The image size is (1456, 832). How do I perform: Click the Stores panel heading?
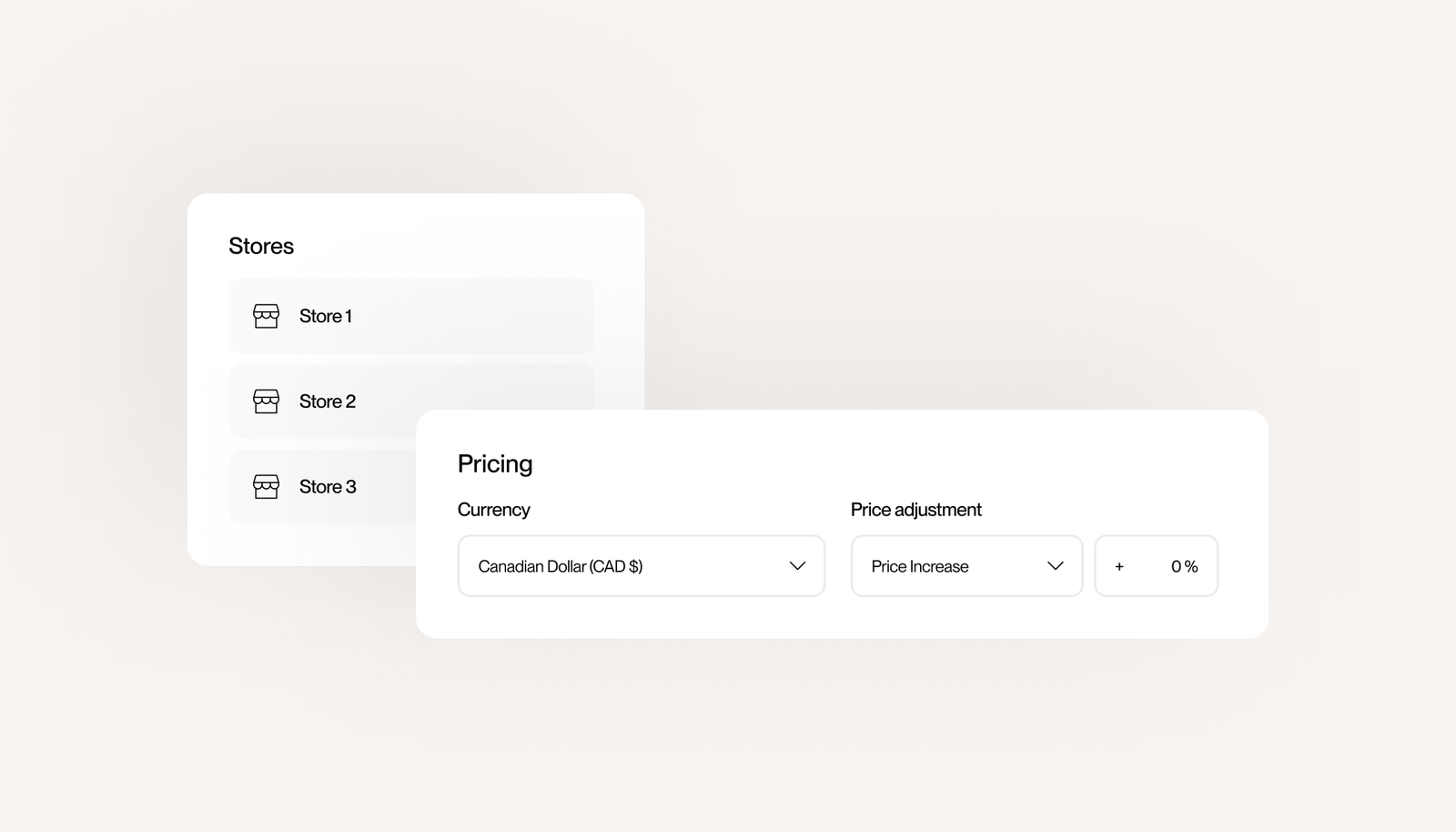(x=261, y=246)
